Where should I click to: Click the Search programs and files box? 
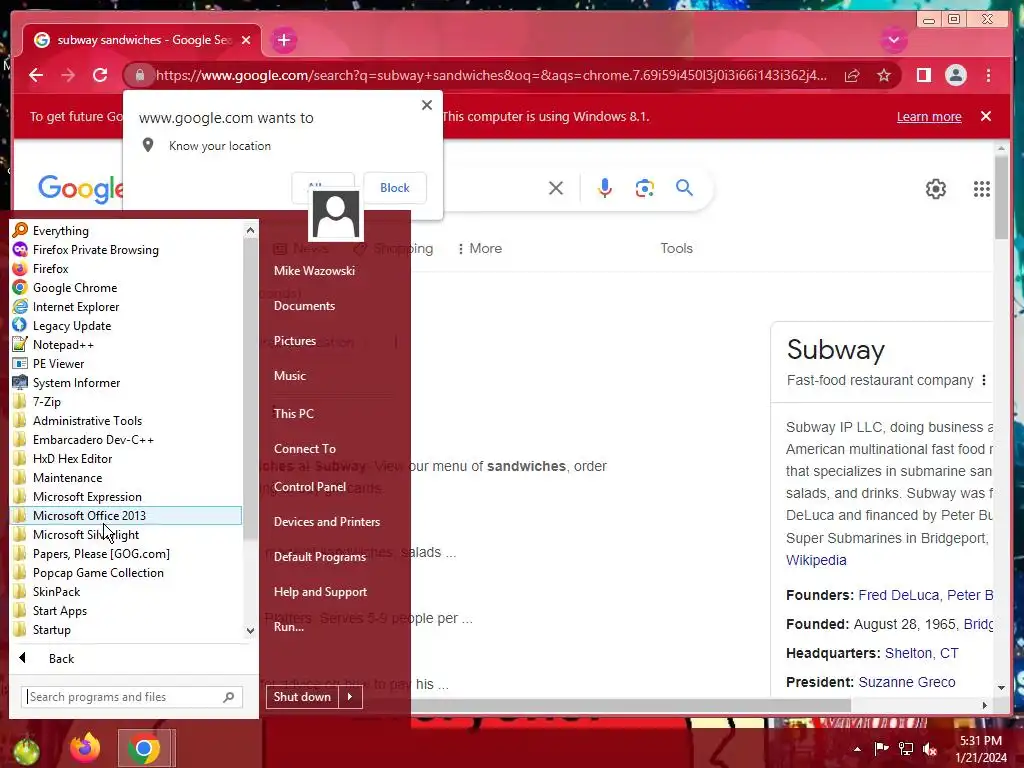point(132,697)
